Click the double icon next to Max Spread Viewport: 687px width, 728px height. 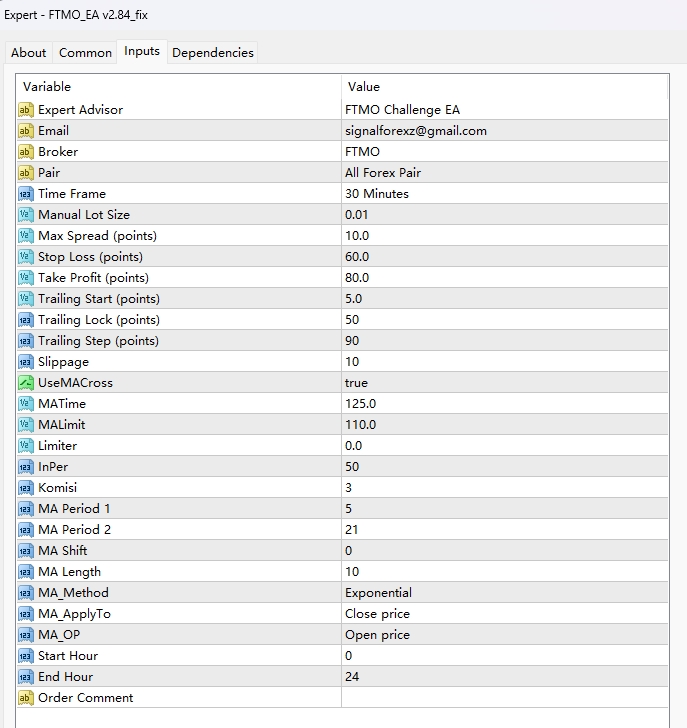(26, 236)
